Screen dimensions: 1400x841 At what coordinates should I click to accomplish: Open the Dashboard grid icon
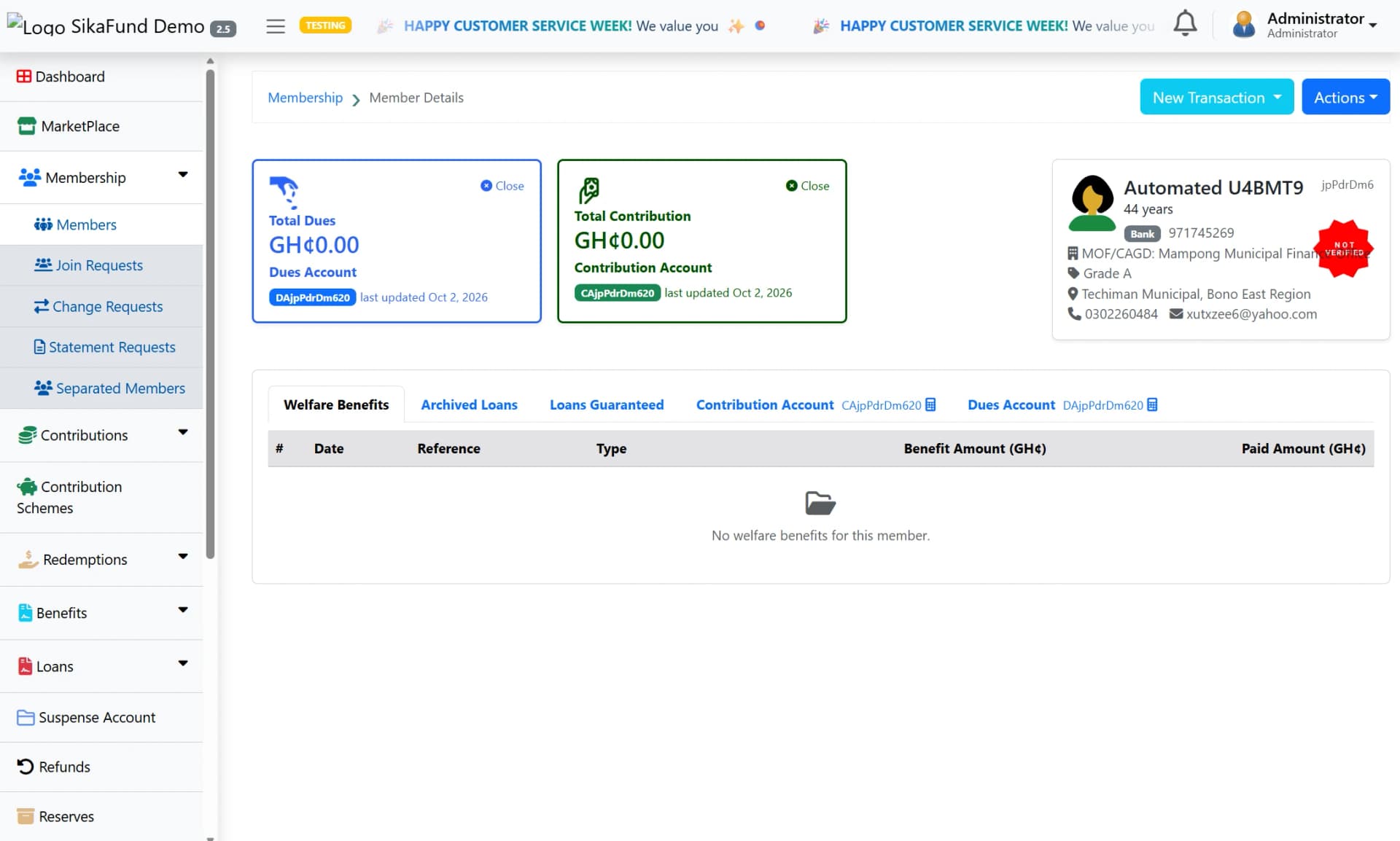click(x=24, y=77)
